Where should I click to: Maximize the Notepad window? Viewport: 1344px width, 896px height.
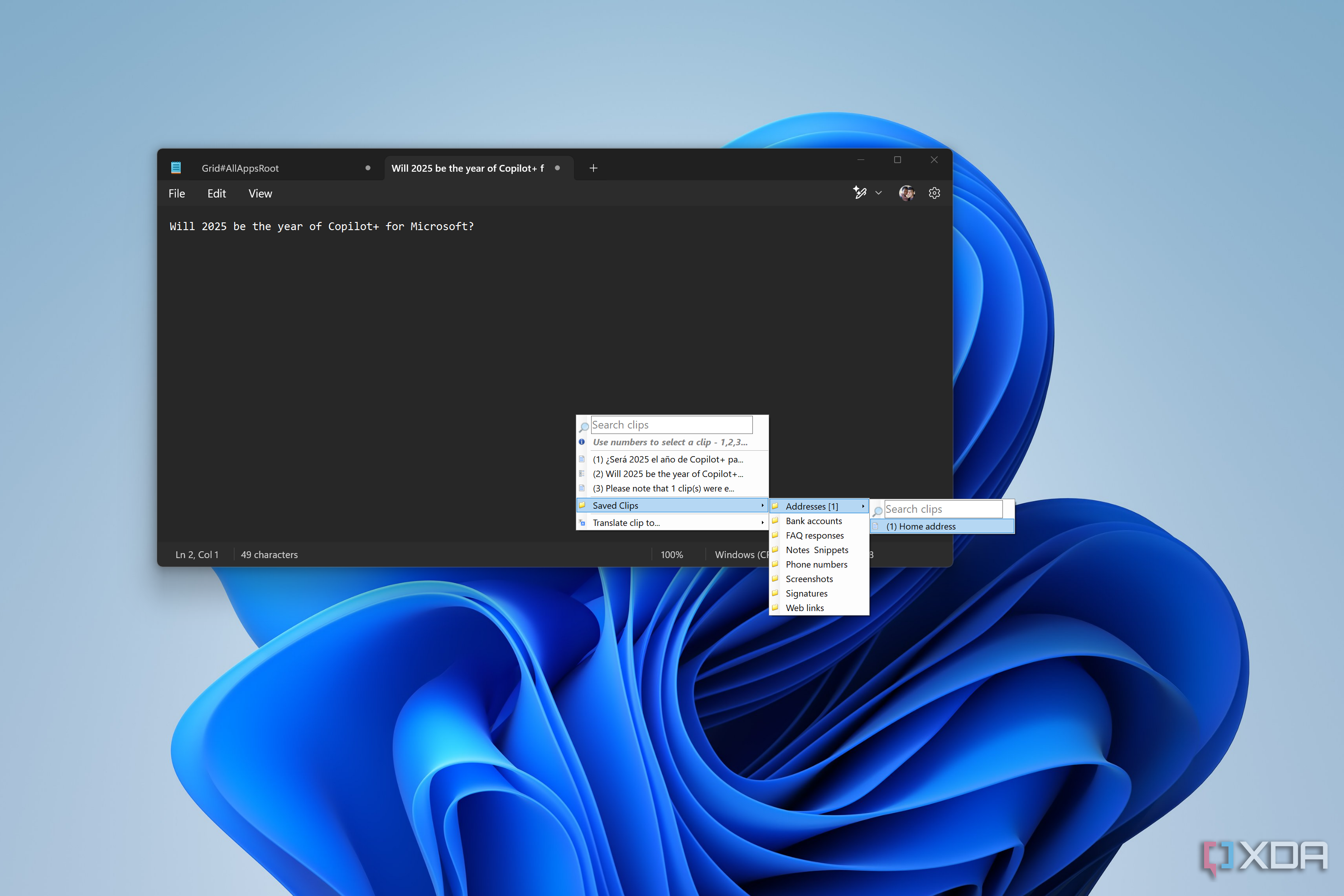pos(897,160)
